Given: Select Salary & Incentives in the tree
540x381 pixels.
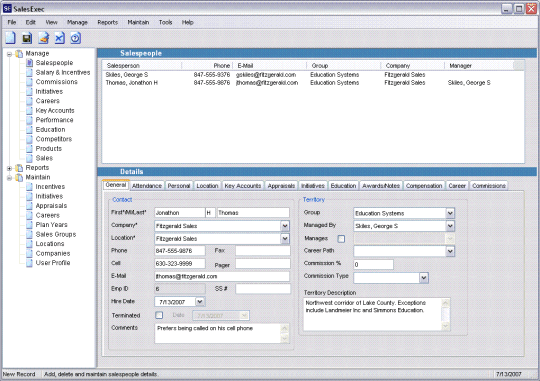Looking at the screenshot, I should (63, 72).
